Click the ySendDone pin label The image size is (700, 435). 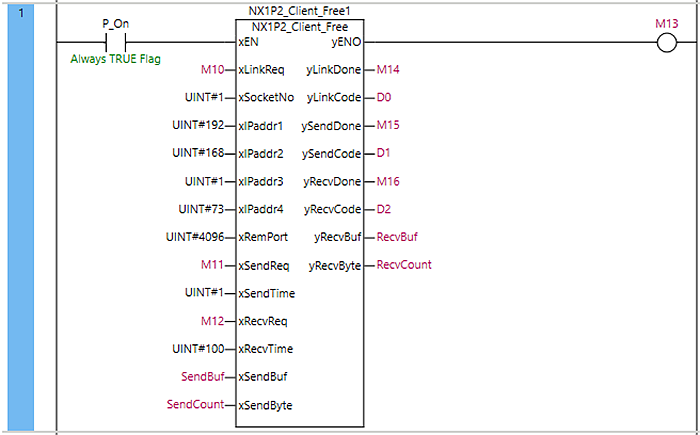(331, 126)
